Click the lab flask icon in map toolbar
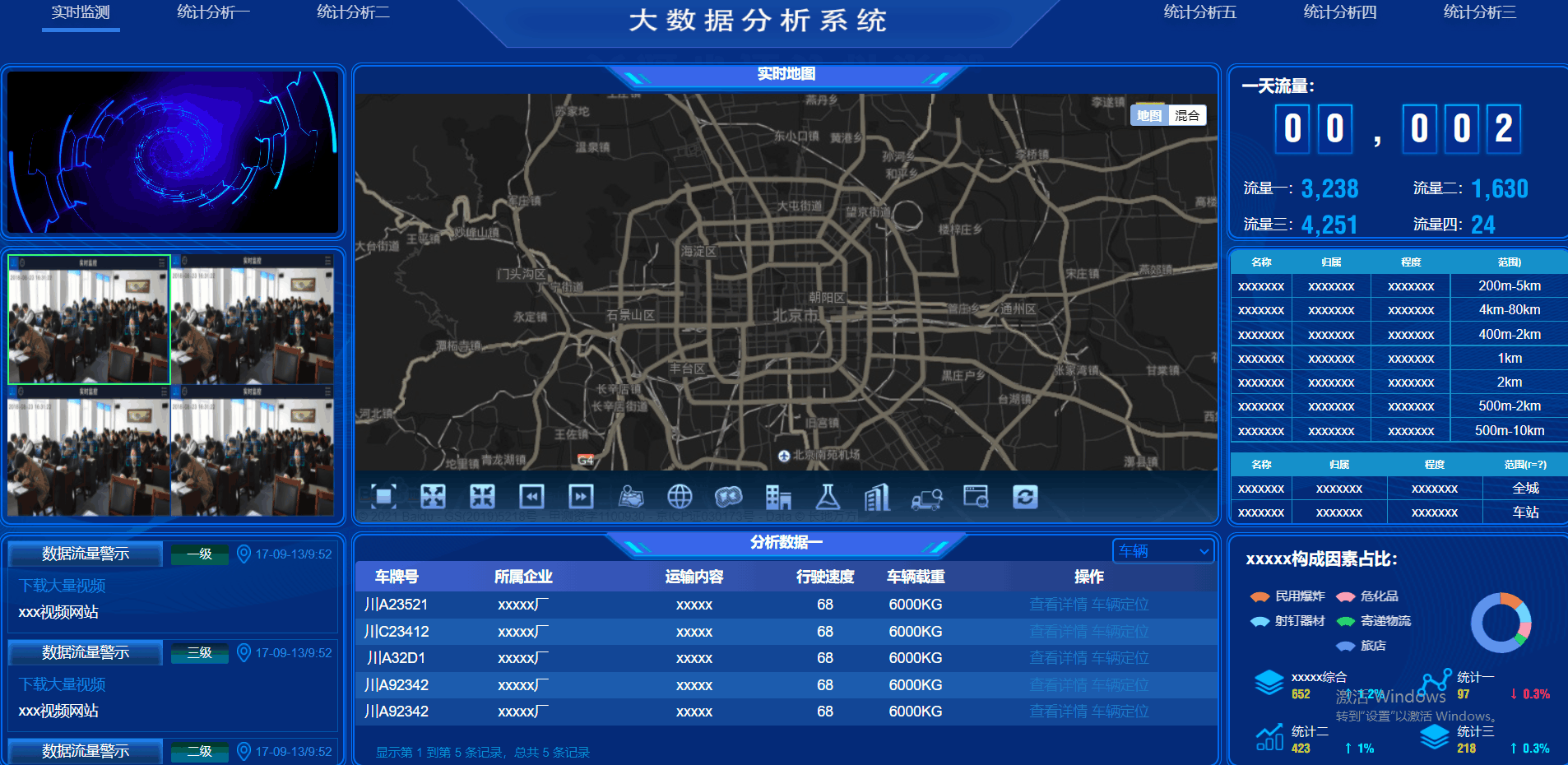 point(828,496)
